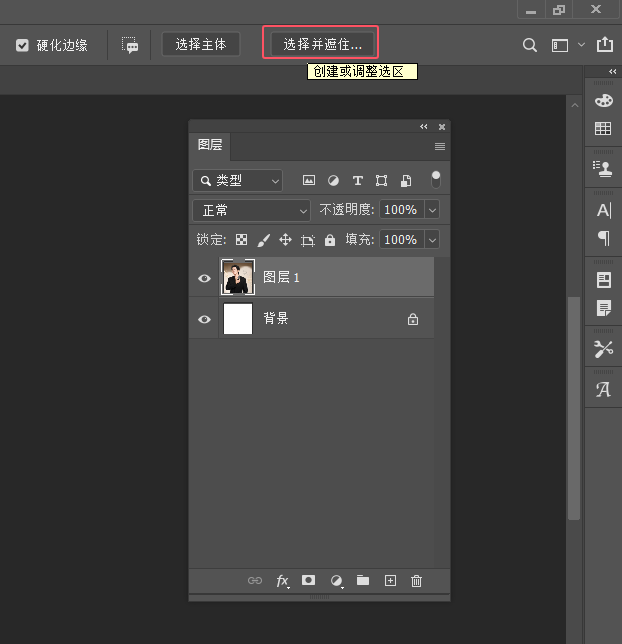Viewport: 622px width, 644px height.
Task: Expand the workspace switcher dropdown arrow
Action: click(x=581, y=44)
